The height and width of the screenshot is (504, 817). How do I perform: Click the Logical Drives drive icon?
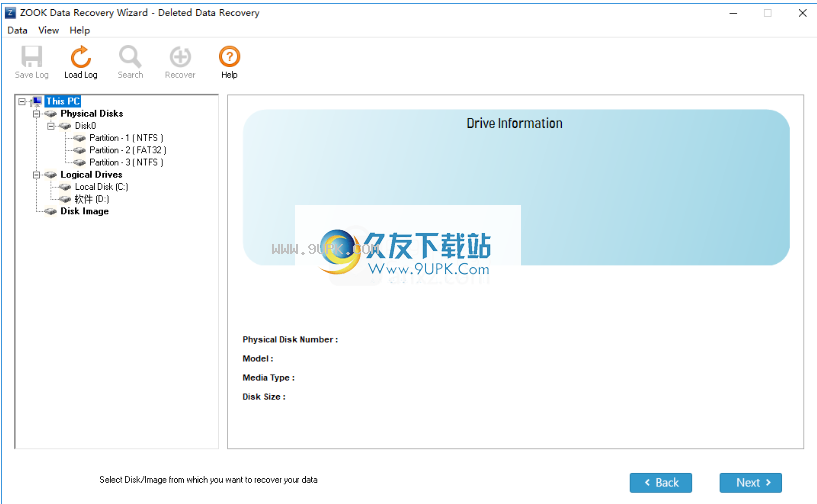51,175
